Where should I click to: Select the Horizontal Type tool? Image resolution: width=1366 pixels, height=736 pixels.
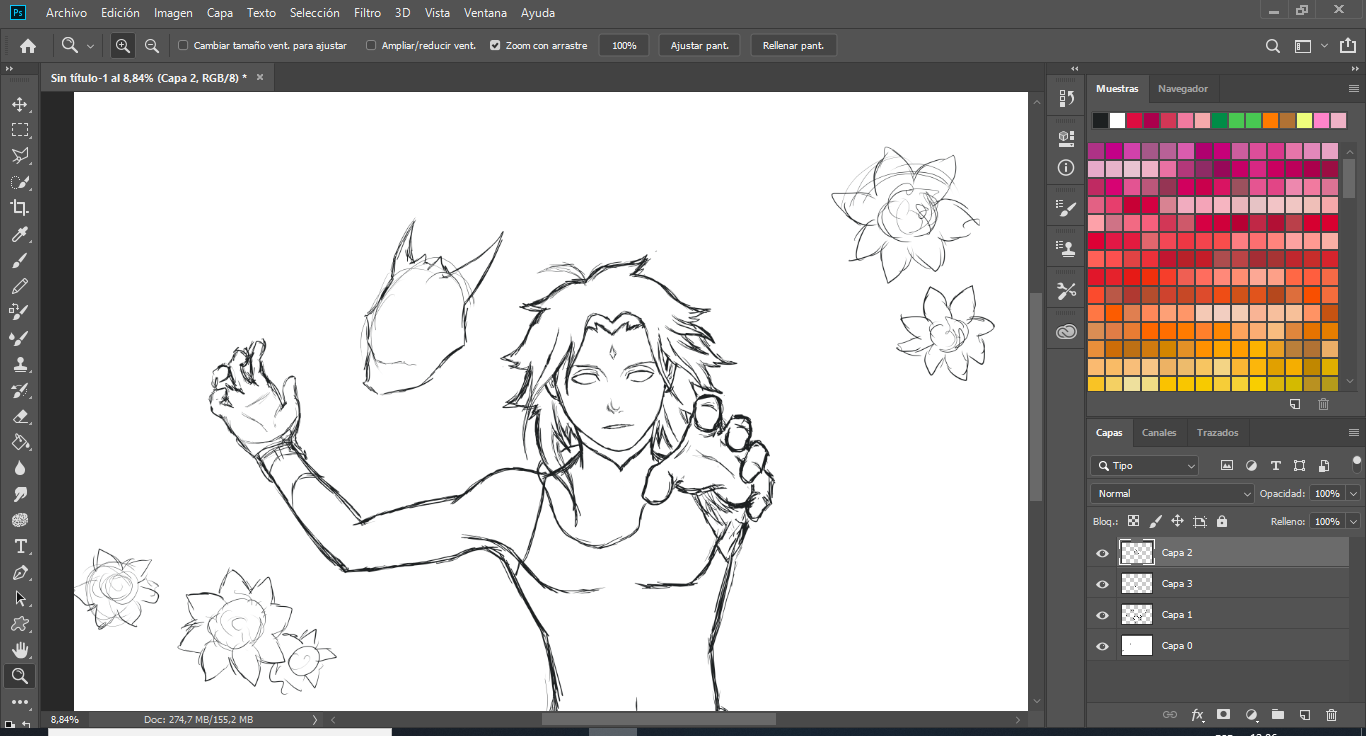pos(20,546)
